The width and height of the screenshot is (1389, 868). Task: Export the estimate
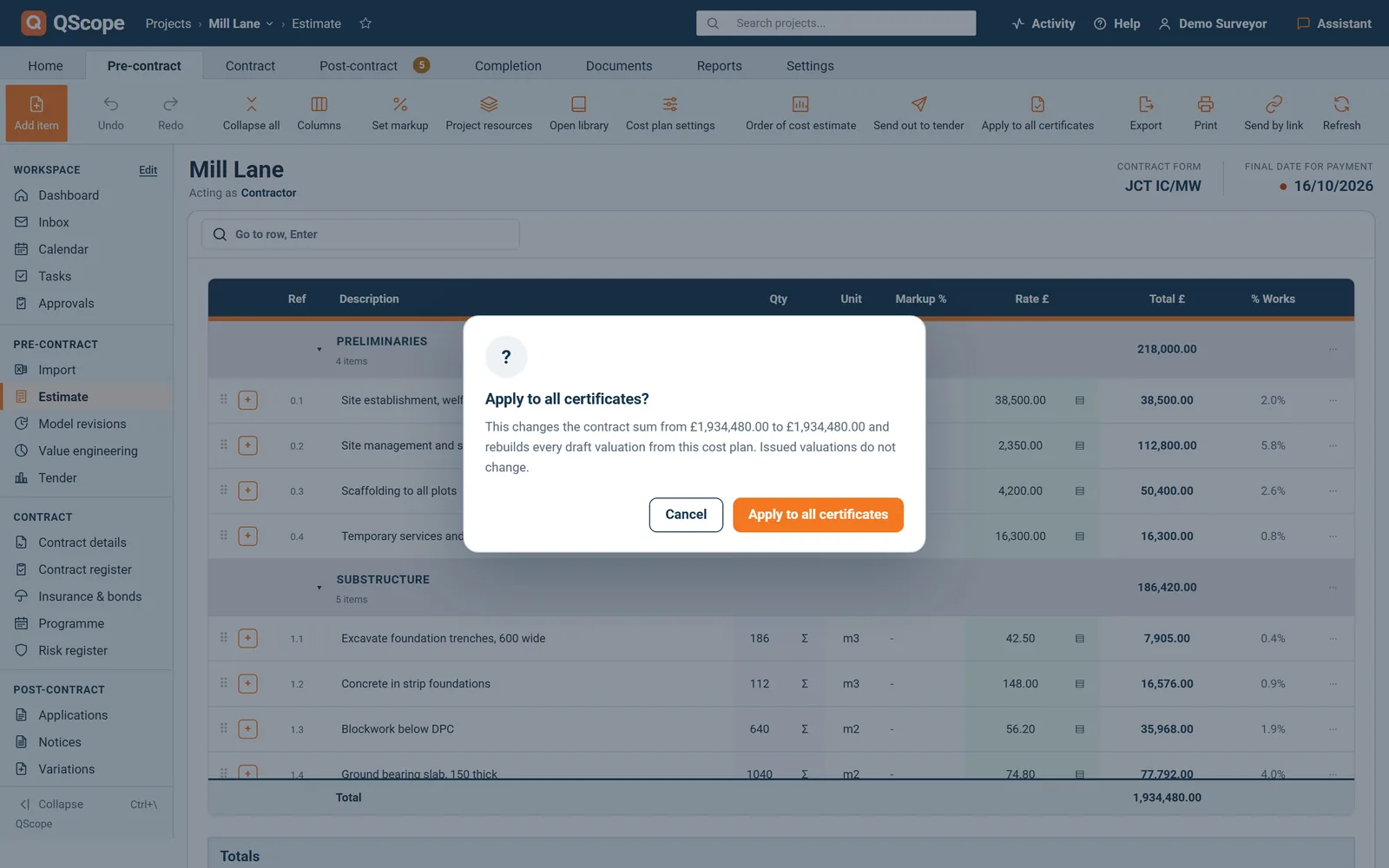coord(1146,113)
